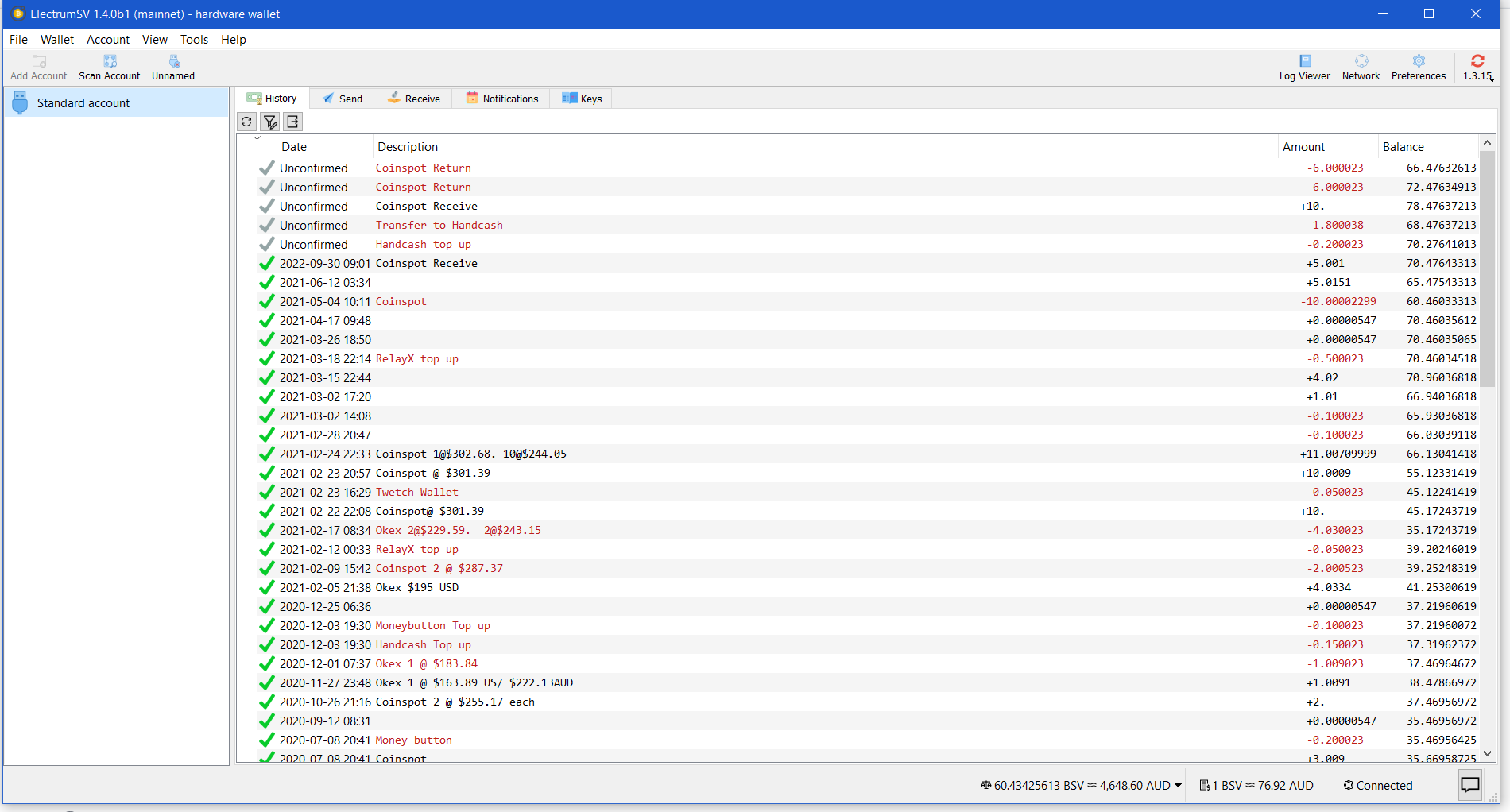The height and width of the screenshot is (812, 1510).
Task: Select the Standard account in sidebar
Action: (x=83, y=102)
